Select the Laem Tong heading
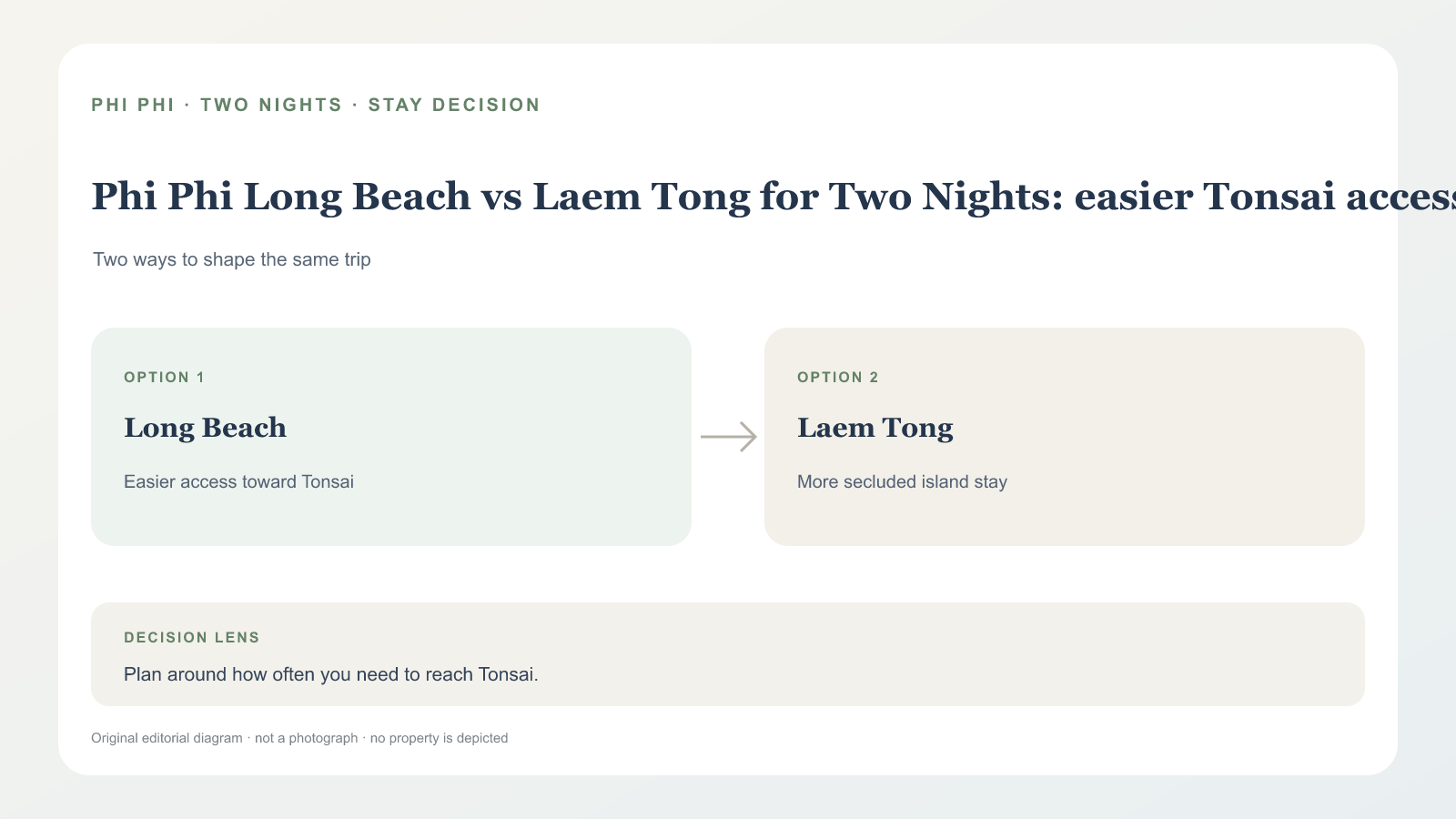The width and height of the screenshot is (1456, 819). (875, 428)
